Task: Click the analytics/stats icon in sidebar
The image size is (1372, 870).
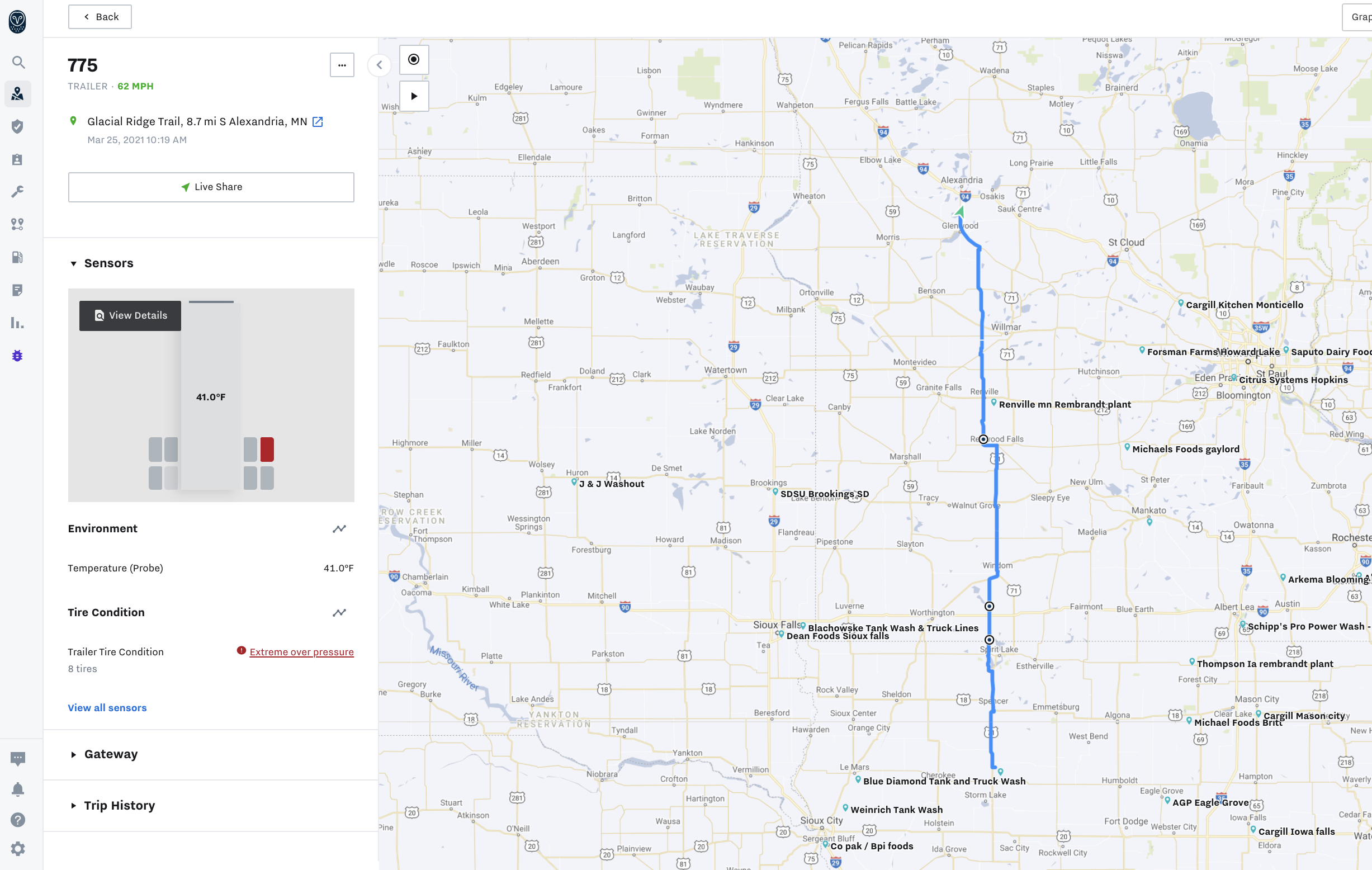Action: click(x=17, y=323)
